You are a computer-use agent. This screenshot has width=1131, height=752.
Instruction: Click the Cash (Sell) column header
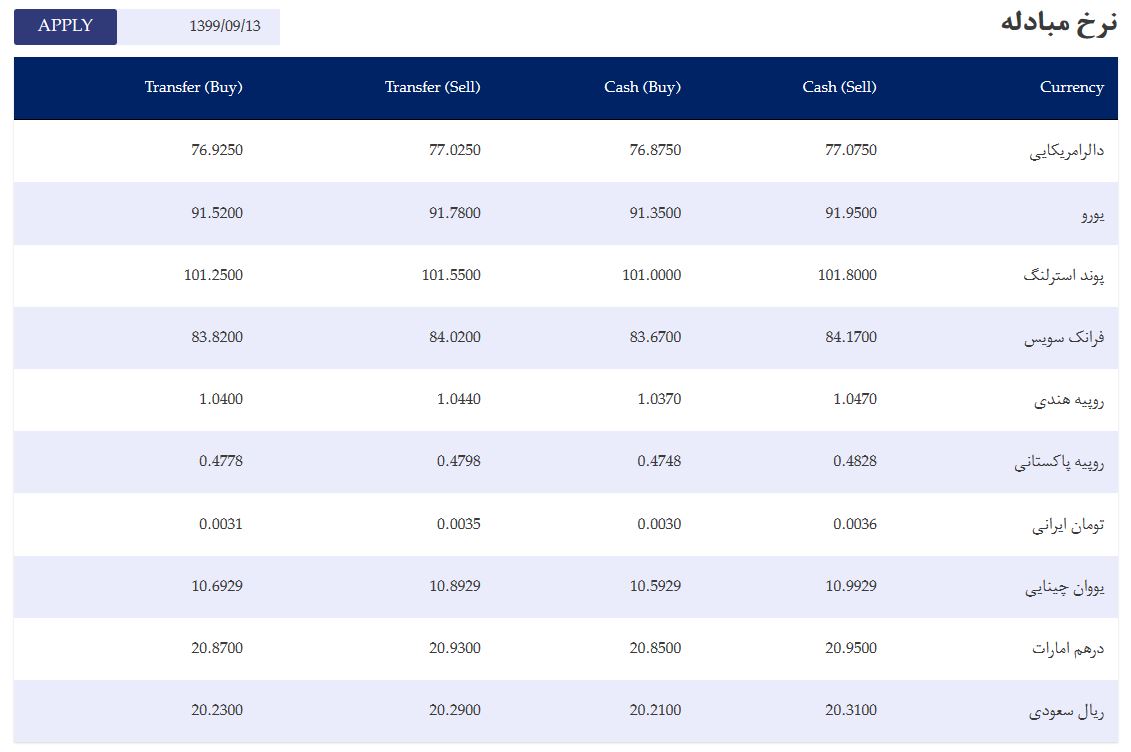839,87
